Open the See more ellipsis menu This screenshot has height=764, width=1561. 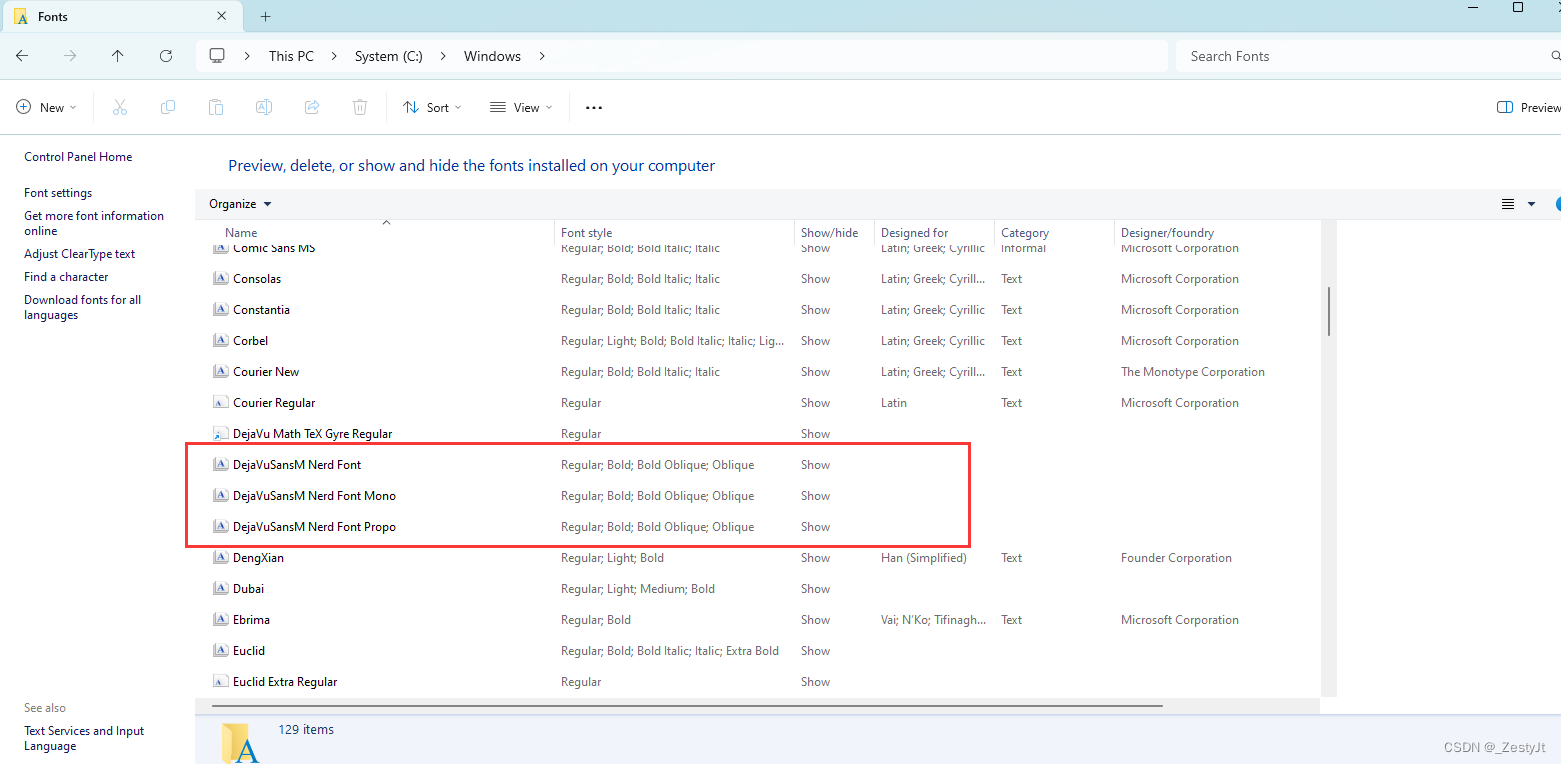[594, 107]
